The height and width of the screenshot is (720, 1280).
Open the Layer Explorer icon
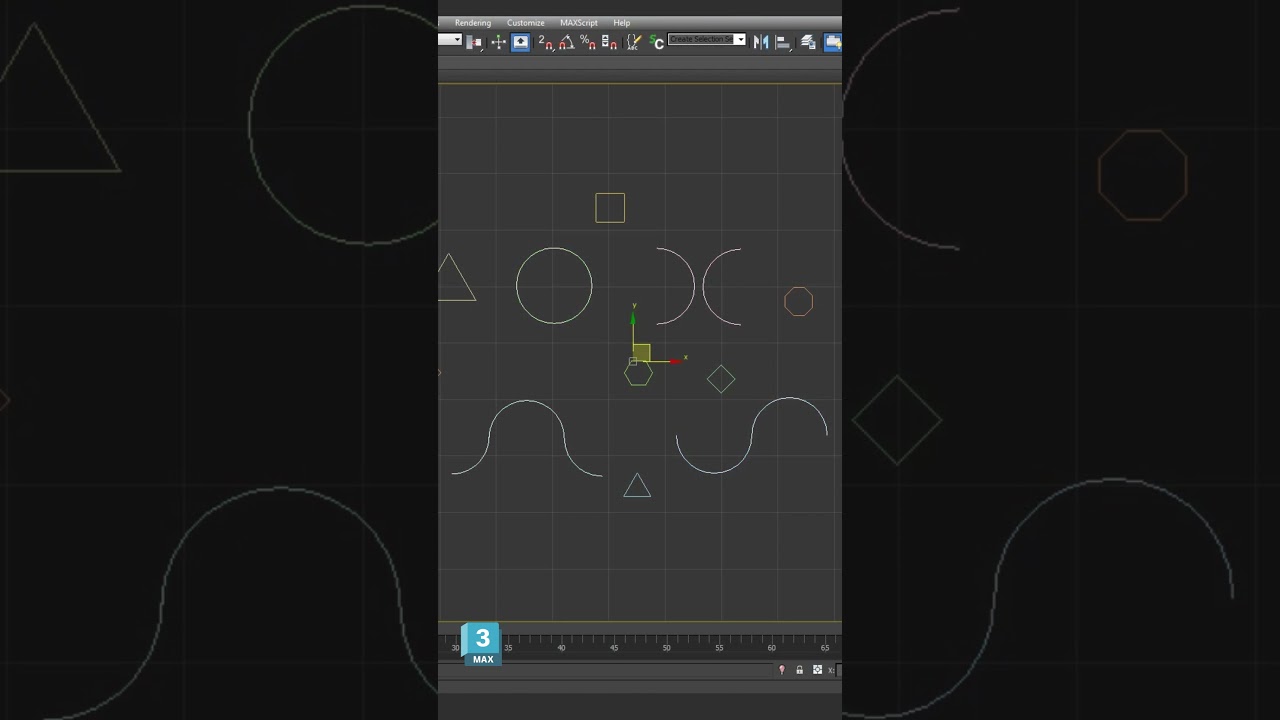point(808,42)
